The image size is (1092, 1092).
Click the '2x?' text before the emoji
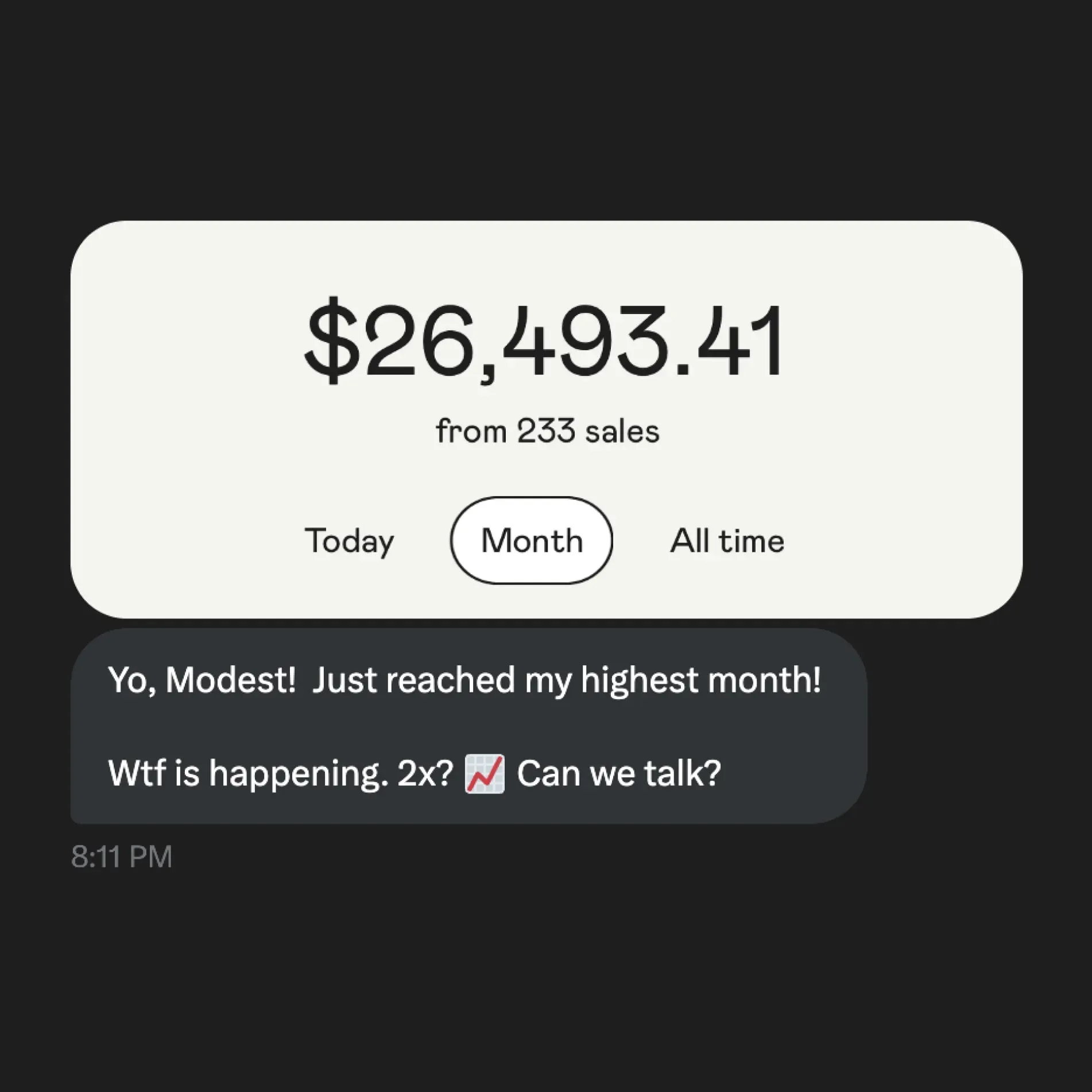[425, 773]
